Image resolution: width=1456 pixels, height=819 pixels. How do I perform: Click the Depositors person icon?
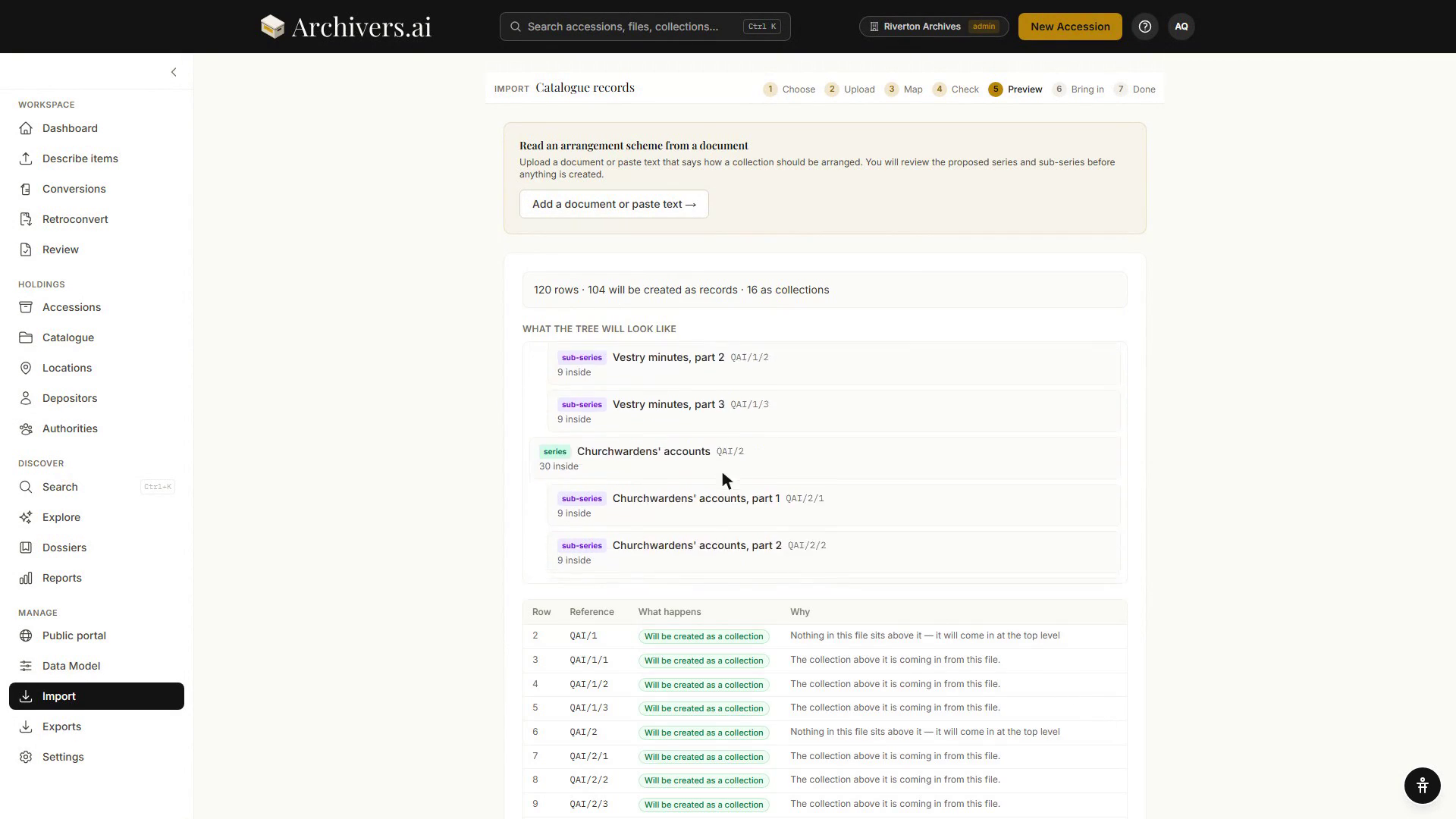[x=26, y=398]
